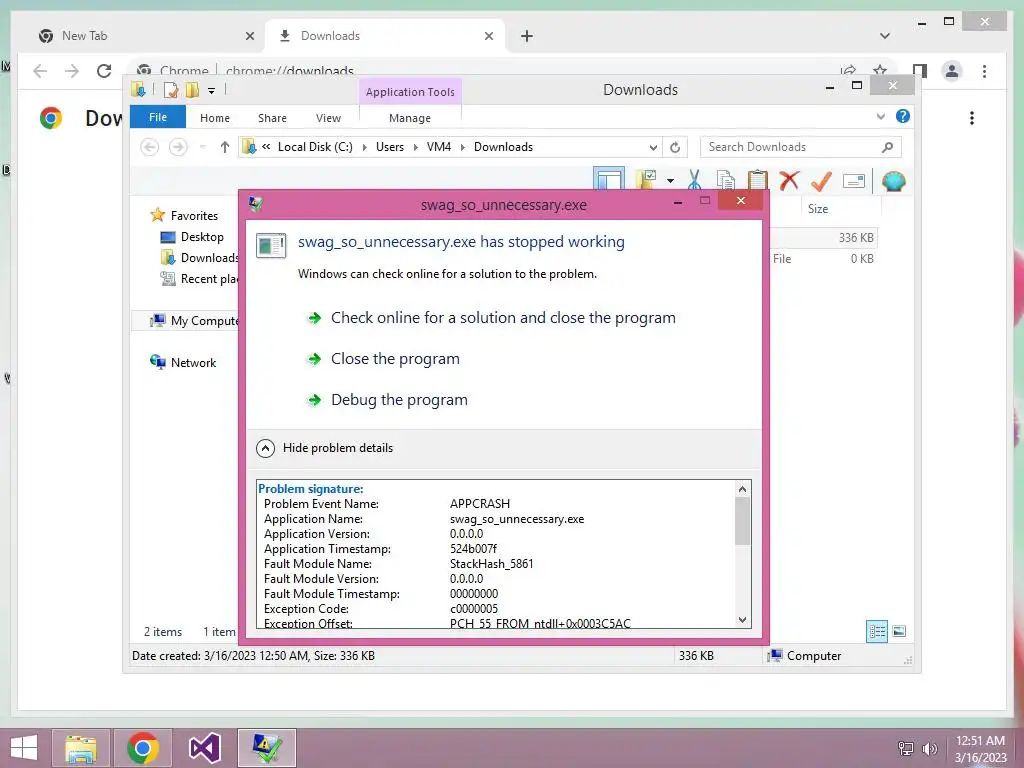1024x768 pixels.
Task: Click the Search Downloads field
Action: coord(800,147)
